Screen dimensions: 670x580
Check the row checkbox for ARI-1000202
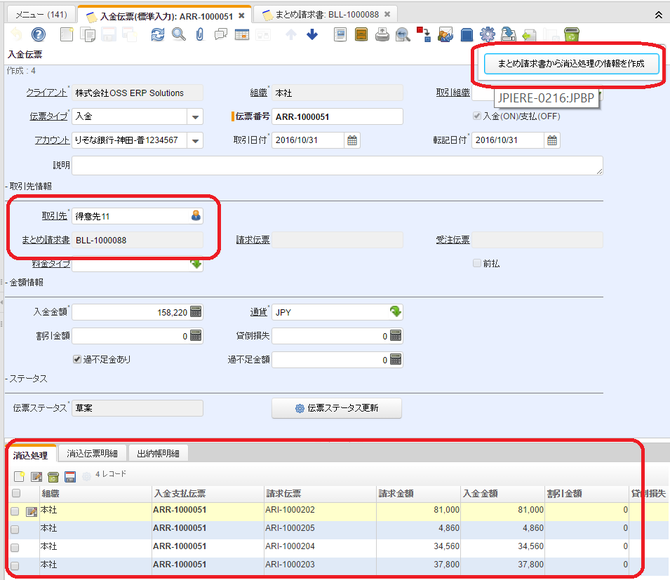pos(15,511)
